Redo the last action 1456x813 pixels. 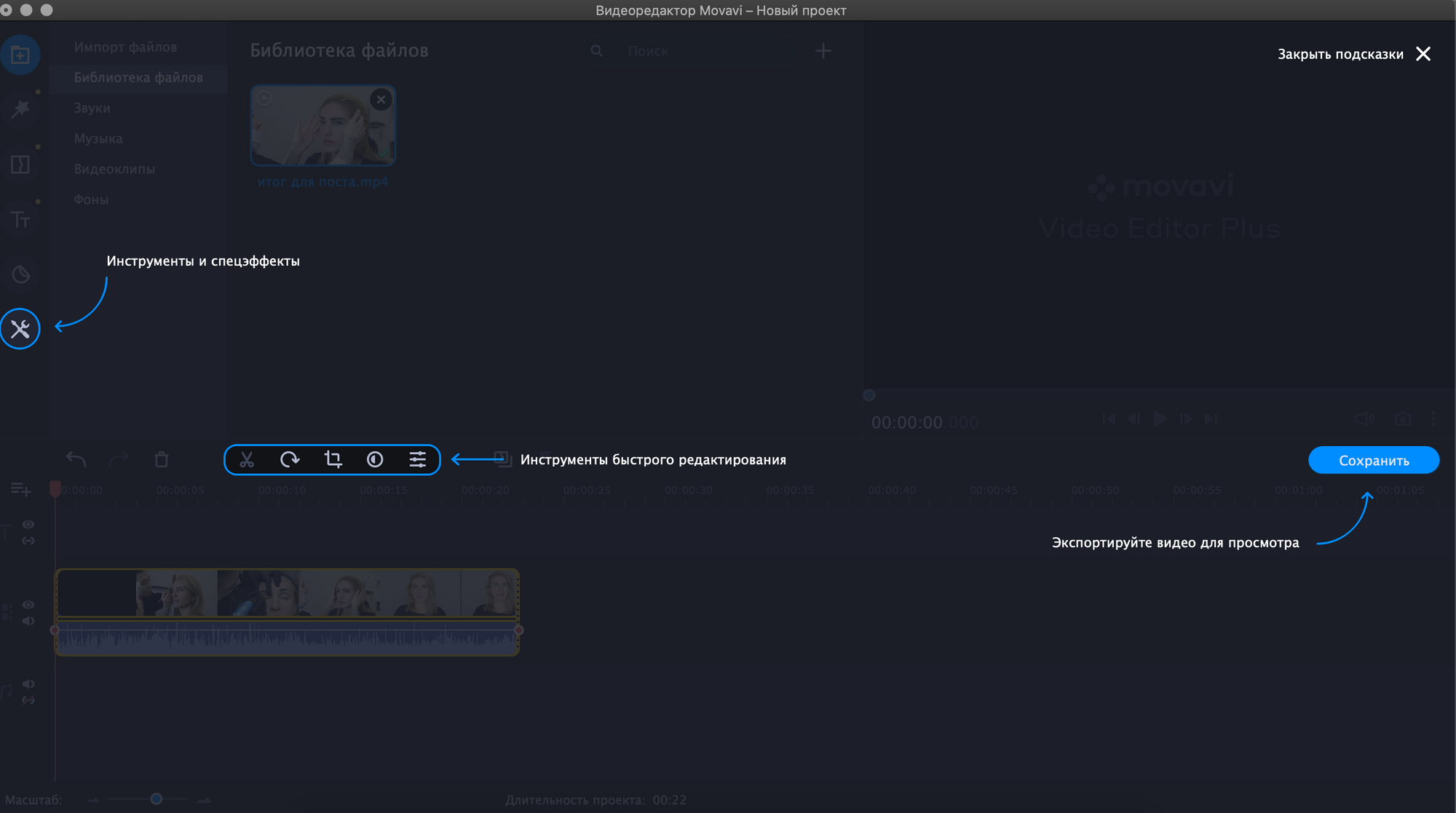[x=119, y=459]
